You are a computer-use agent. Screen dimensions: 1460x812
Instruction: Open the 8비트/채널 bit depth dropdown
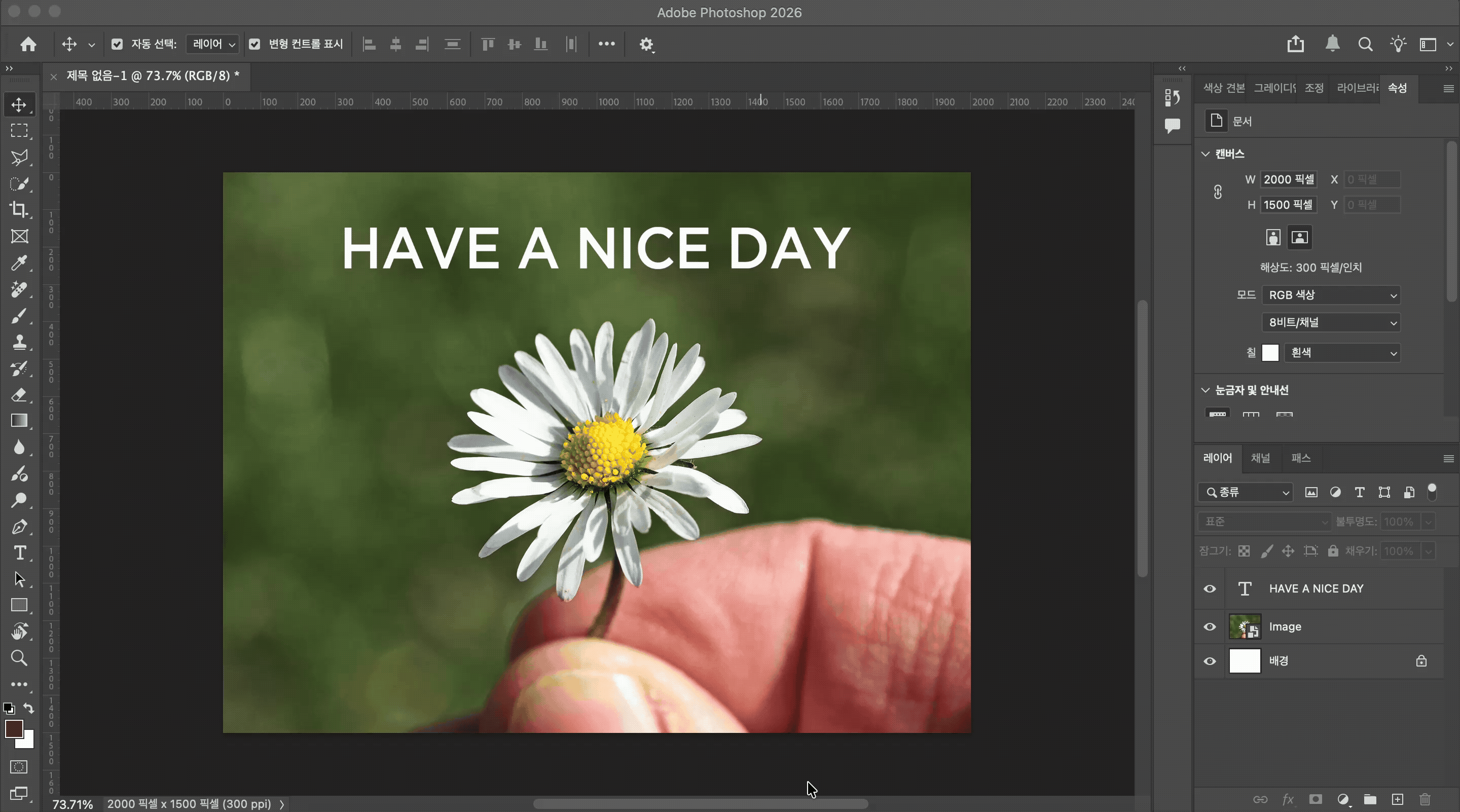coord(1331,322)
